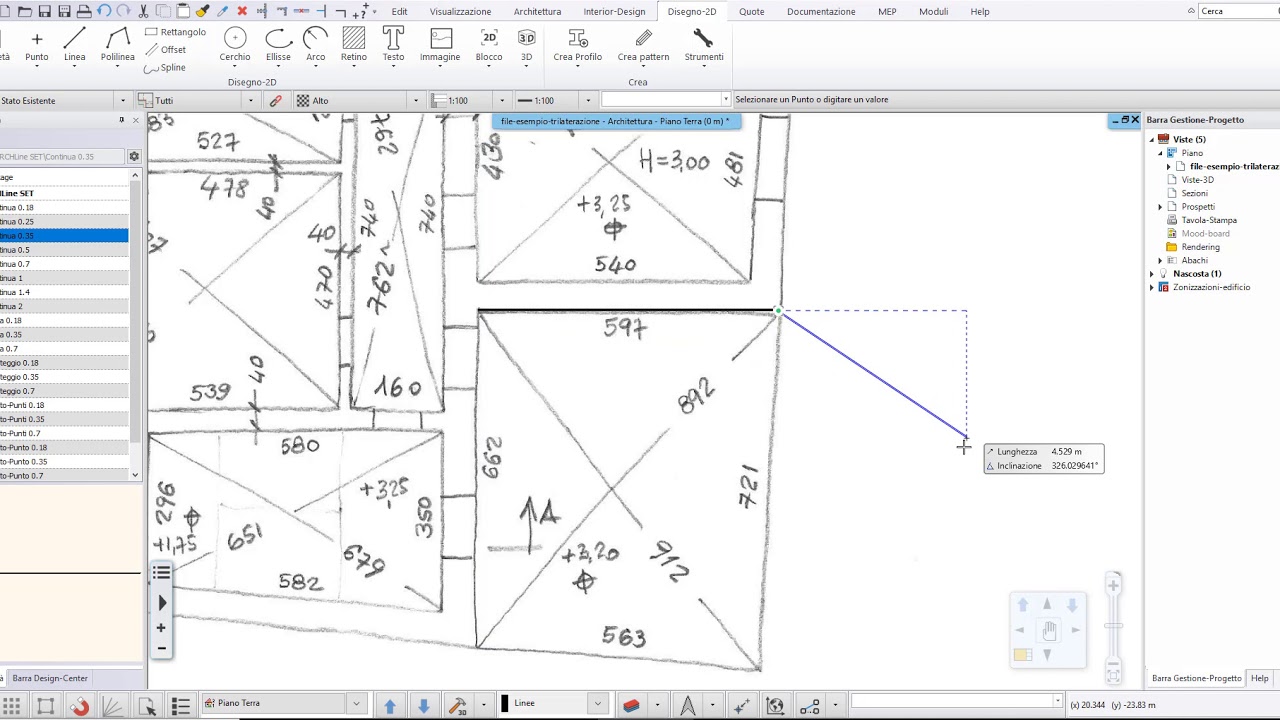Select the Punto point tool
Viewport: 1280px width, 720px height.
tap(37, 46)
